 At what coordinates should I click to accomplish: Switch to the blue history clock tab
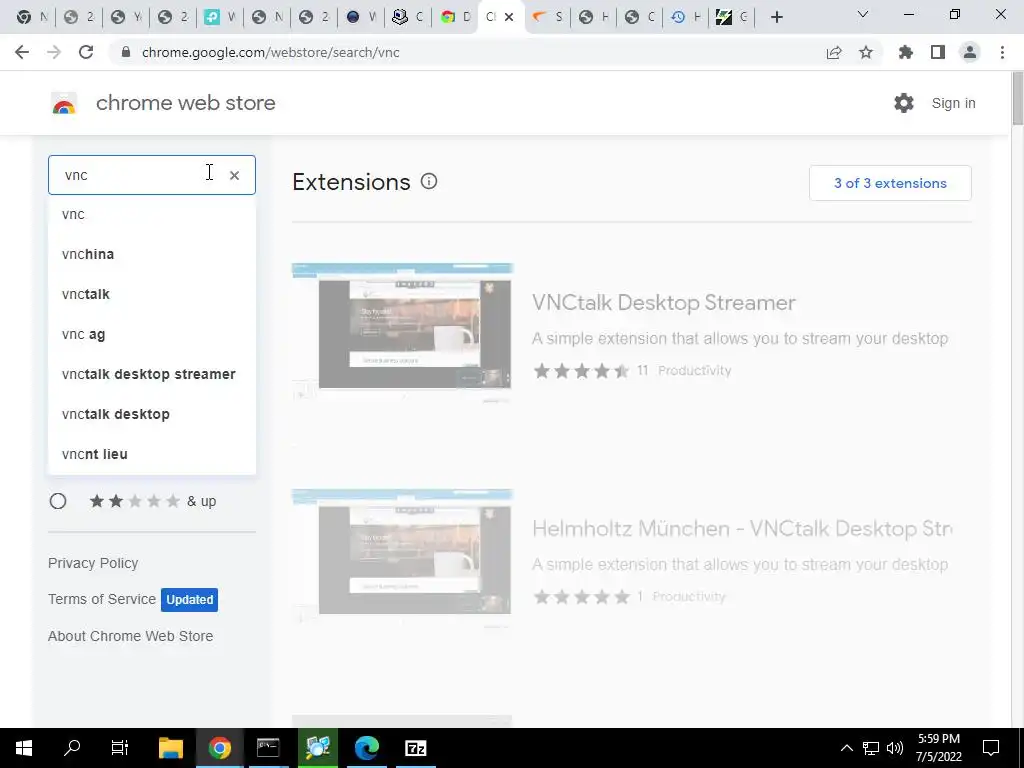point(686,18)
